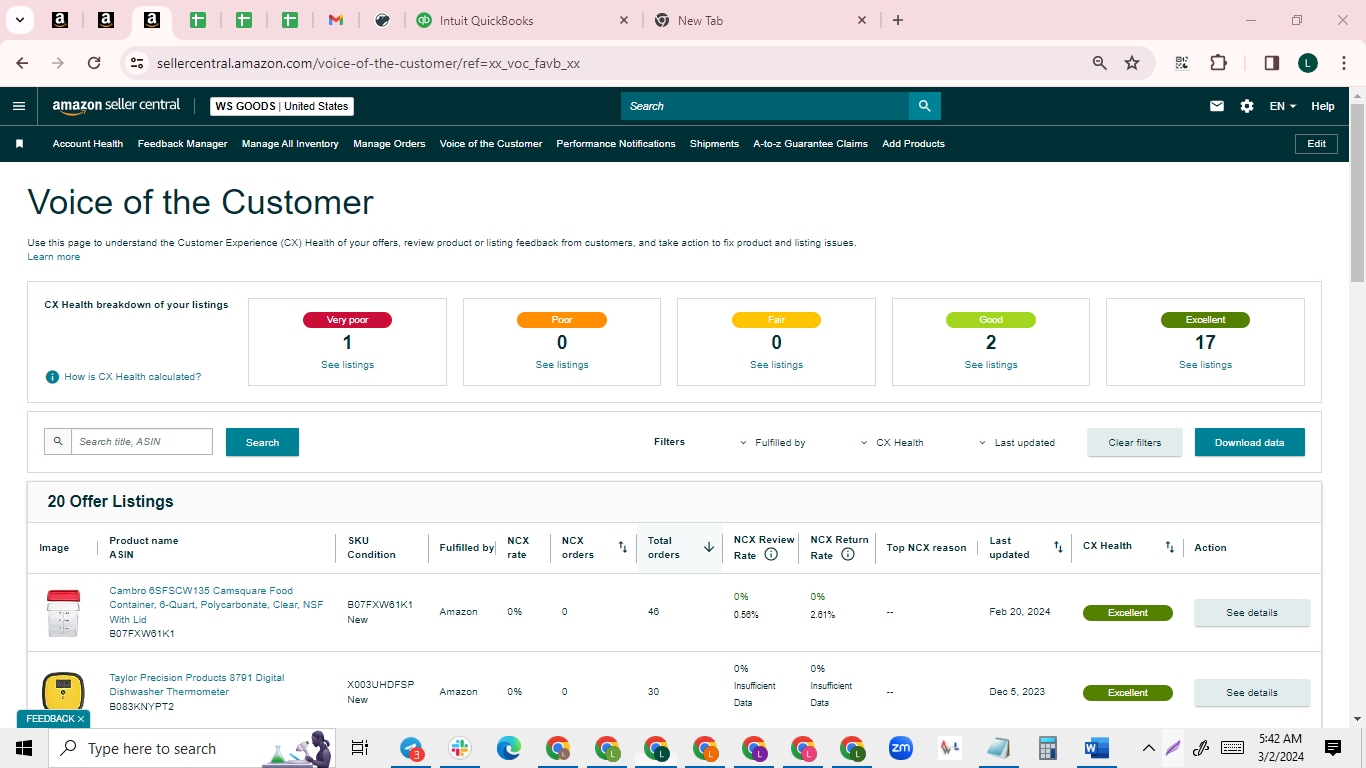The image size is (1366, 768).
Task: Open the EN language dropdown
Action: [1282, 106]
